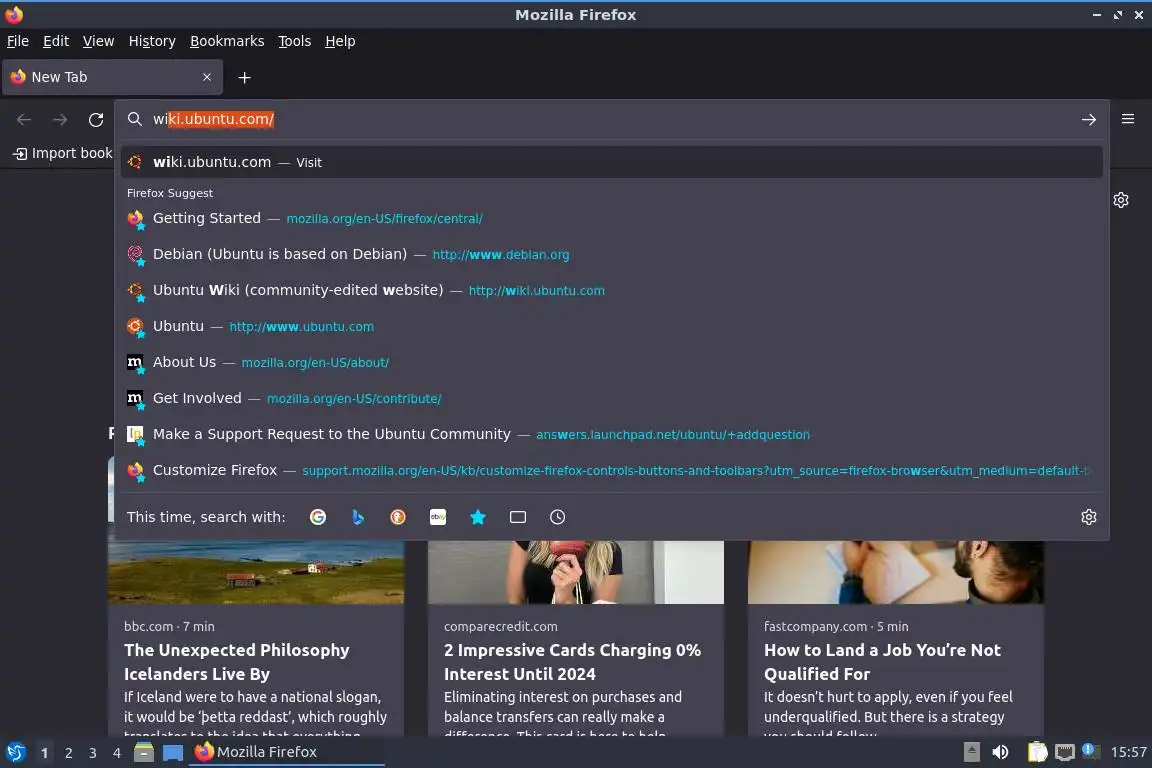Image resolution: width=1152 pixels, height=768 pixels.
Task: Open the Ubuntu Wiki community-edited website suggestion
Action: click(611, 290)
